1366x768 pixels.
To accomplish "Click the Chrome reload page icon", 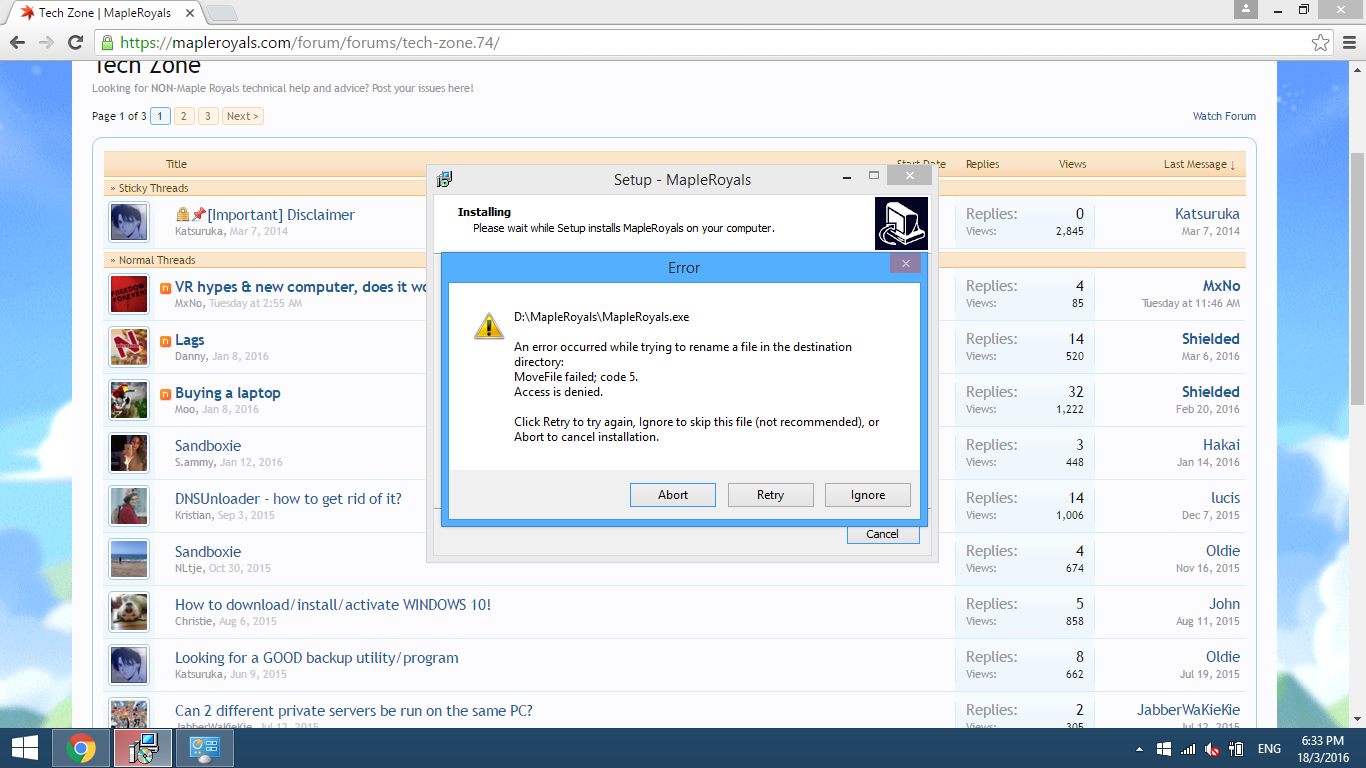I will (x=75, y=43).
